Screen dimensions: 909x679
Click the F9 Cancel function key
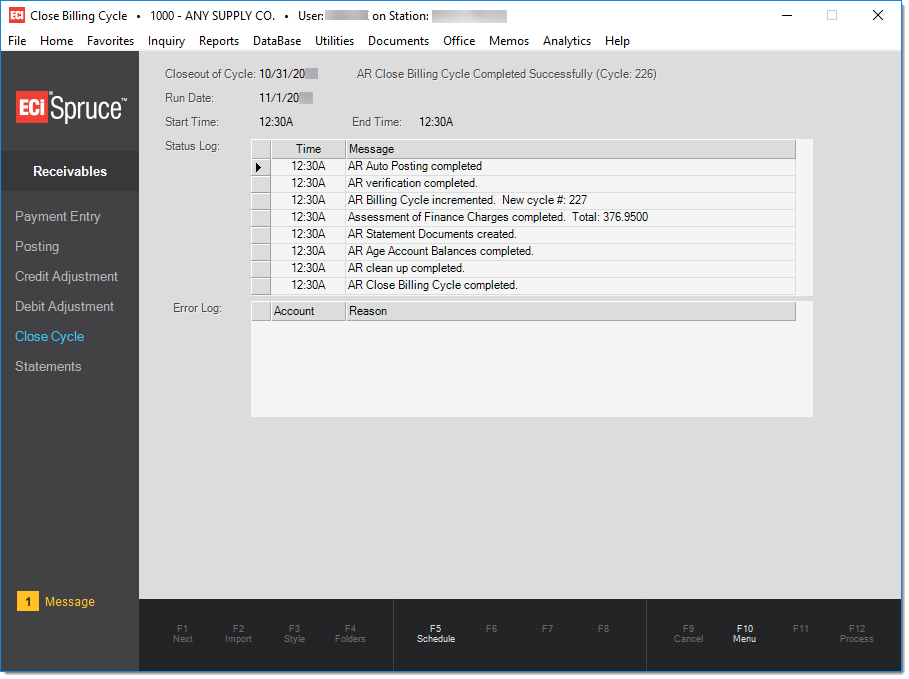point(688,633)
